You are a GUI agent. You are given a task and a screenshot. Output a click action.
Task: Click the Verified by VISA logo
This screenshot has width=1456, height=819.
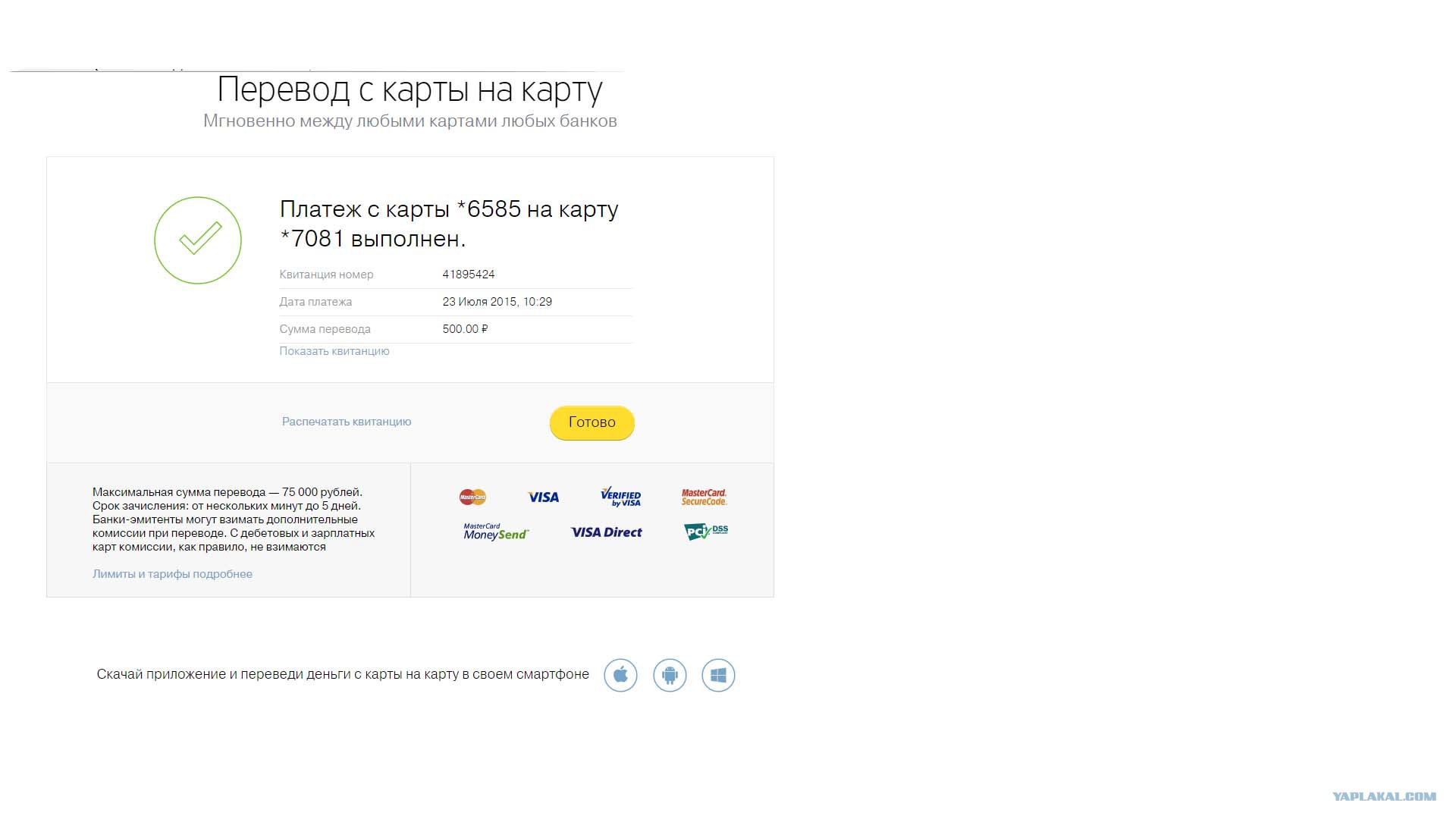tap(621, 497)
